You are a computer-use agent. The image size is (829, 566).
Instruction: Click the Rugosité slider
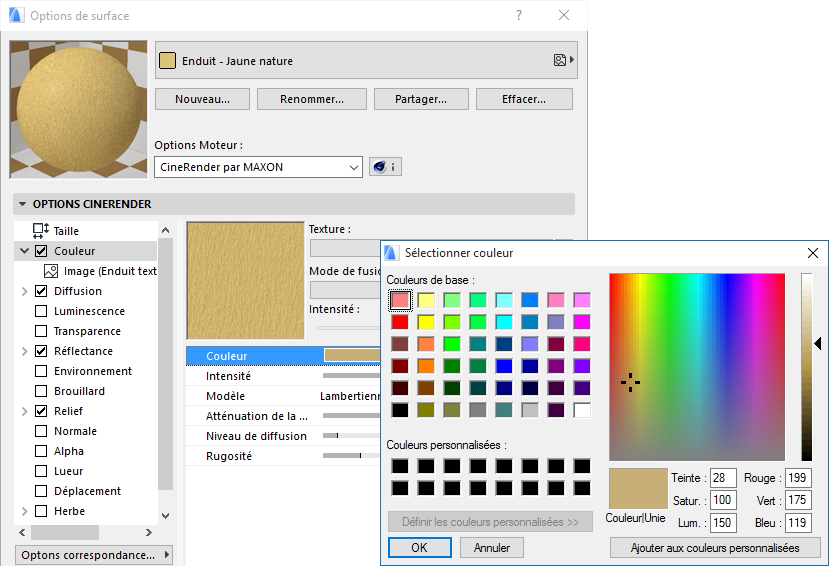tap(352, 456)
